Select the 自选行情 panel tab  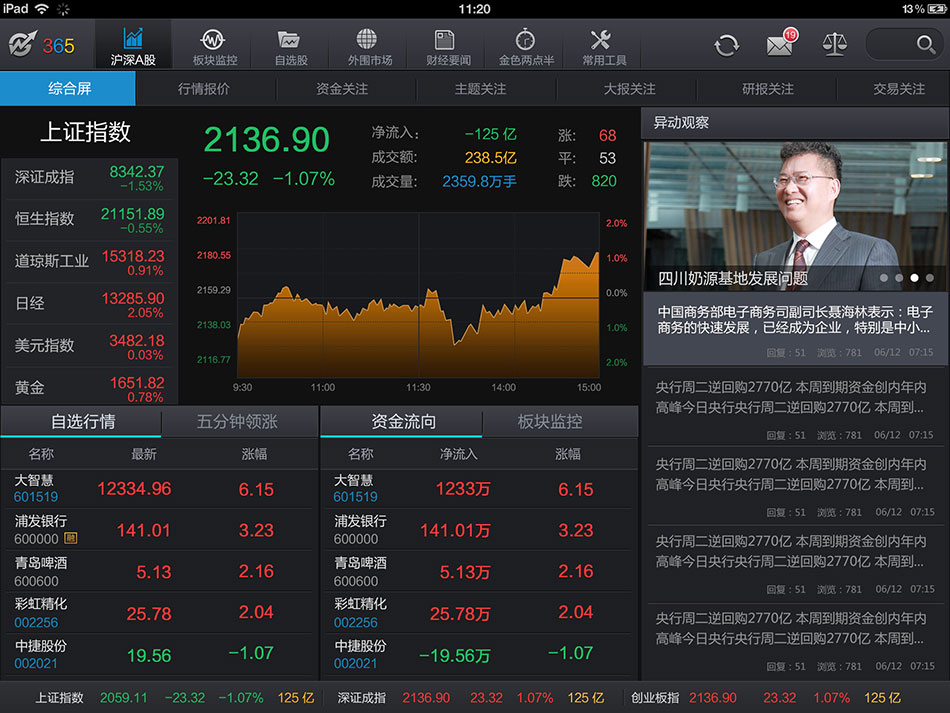82,422
